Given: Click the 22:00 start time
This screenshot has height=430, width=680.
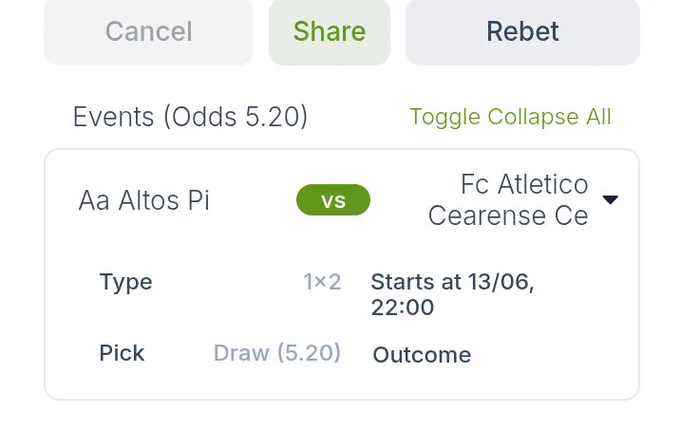Looking at the screenshot, I should pyautogui.click(x=402, y=307).
